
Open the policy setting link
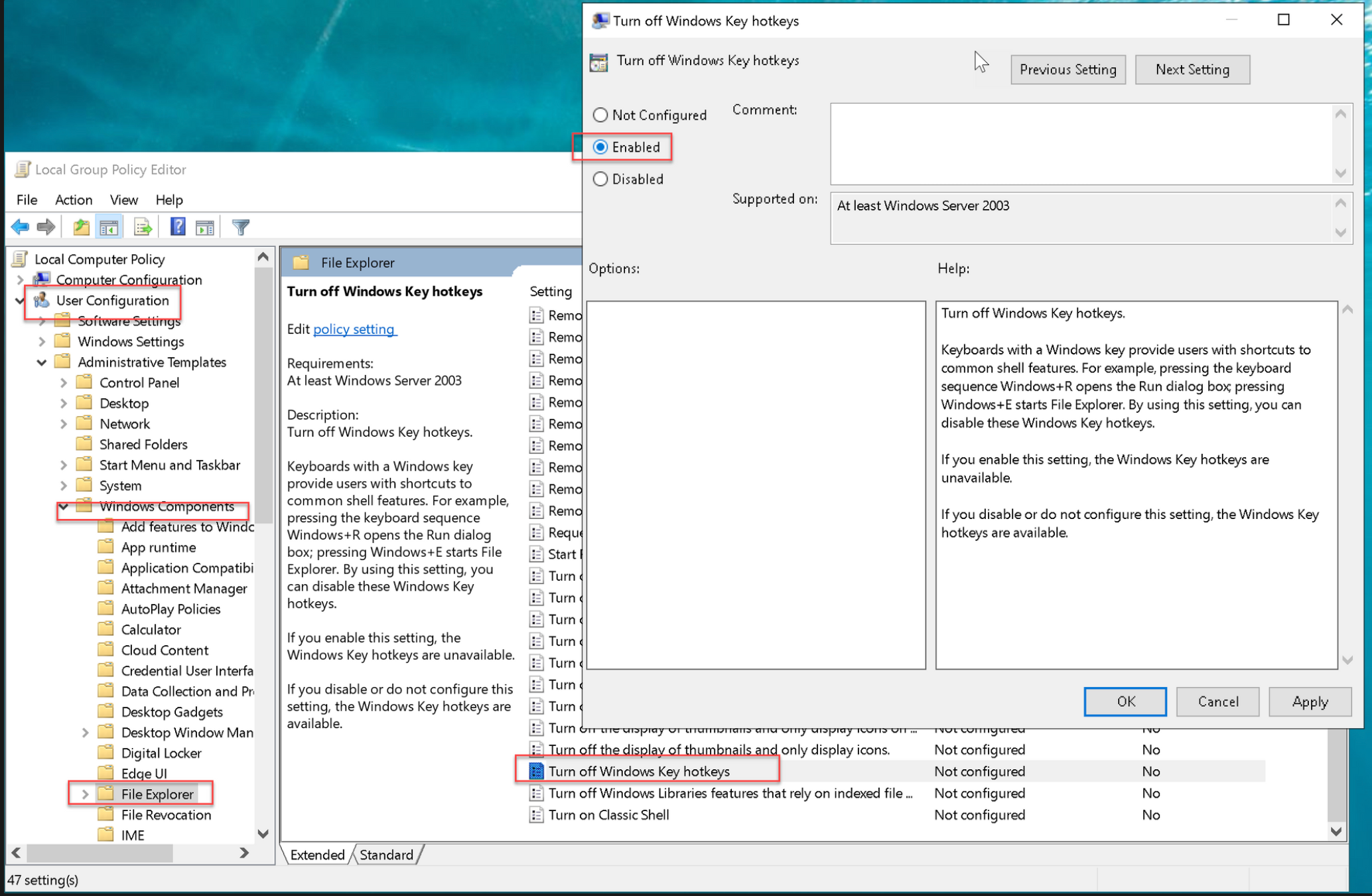click(x=354, y=329)
